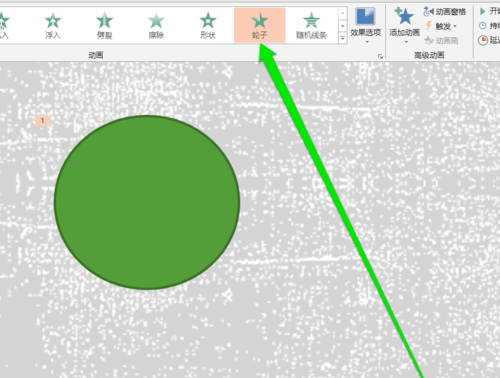
Task: Select animation order marker 1
Action: point(42,121)
